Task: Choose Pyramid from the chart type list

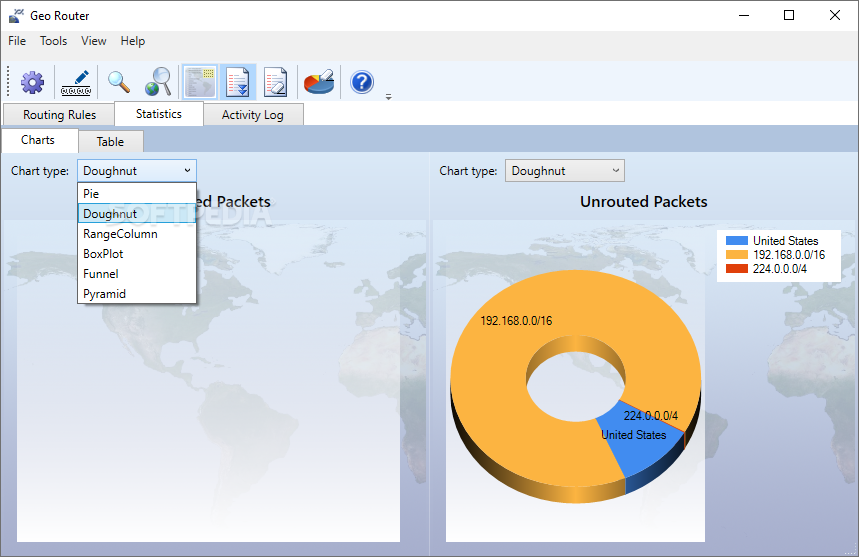Action: tap(137, 294)
